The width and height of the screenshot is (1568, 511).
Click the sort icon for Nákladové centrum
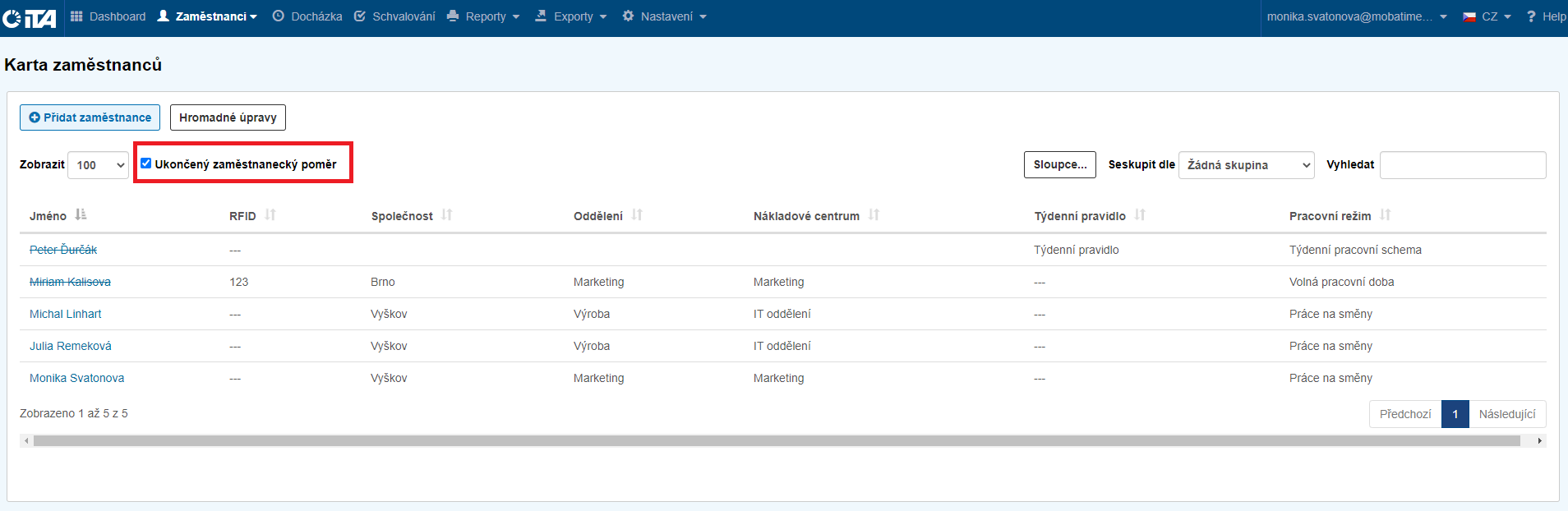coord(874,215)
